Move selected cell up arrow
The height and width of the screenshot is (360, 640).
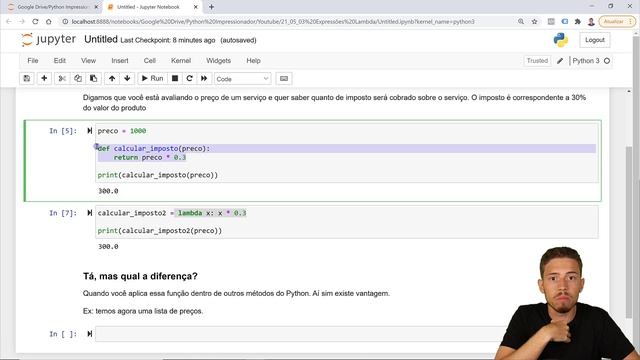pos(112,78)
